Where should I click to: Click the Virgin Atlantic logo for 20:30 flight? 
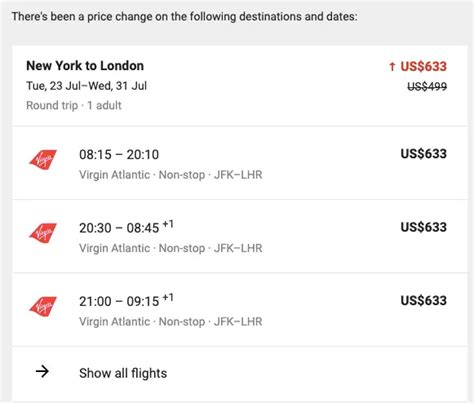(43, 233)
